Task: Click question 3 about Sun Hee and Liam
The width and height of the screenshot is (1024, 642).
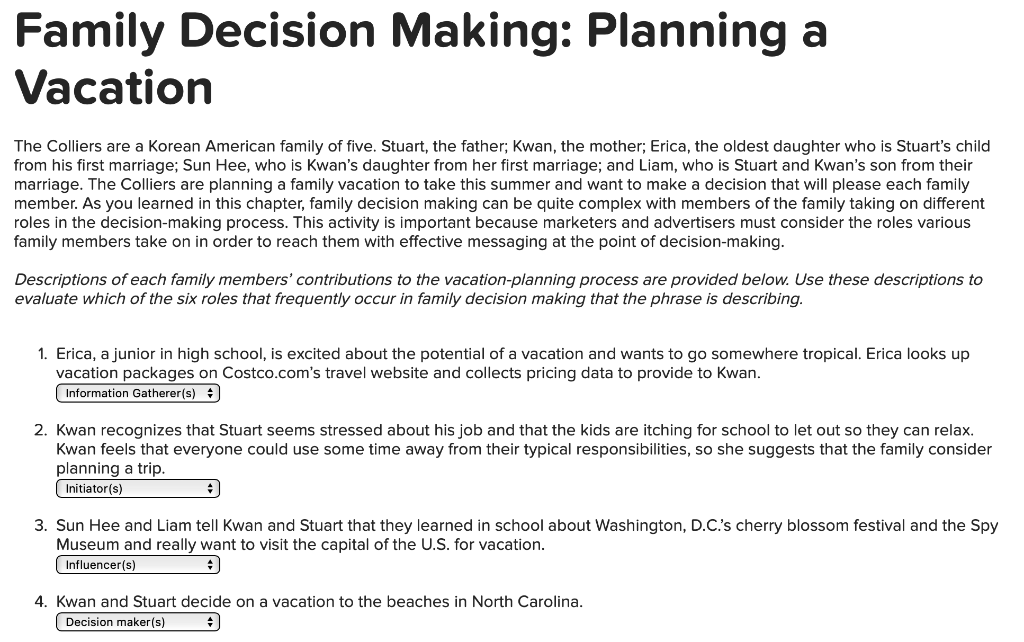Action: click(500, 534)
